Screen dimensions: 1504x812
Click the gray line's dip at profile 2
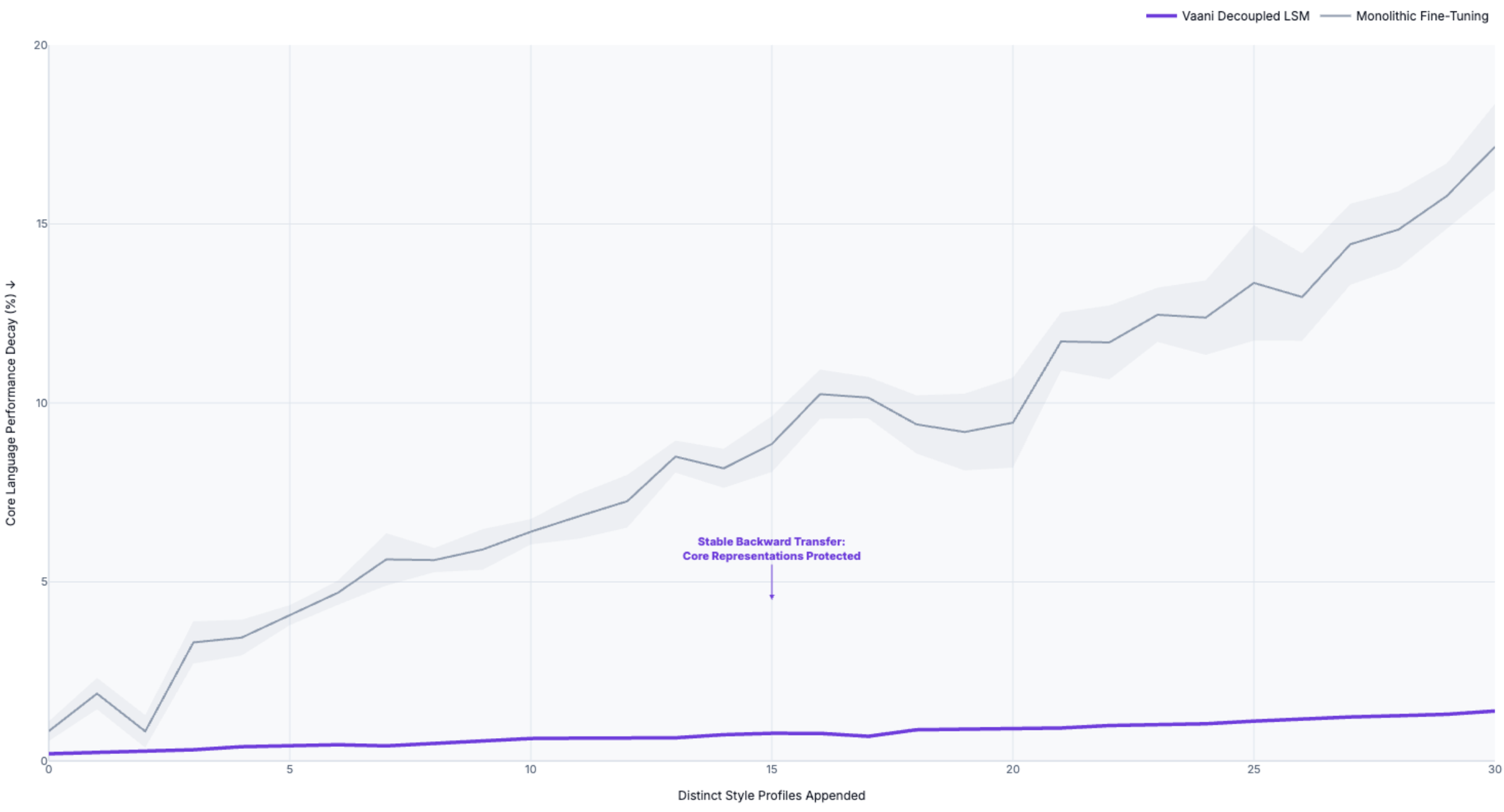coord(145,731)
